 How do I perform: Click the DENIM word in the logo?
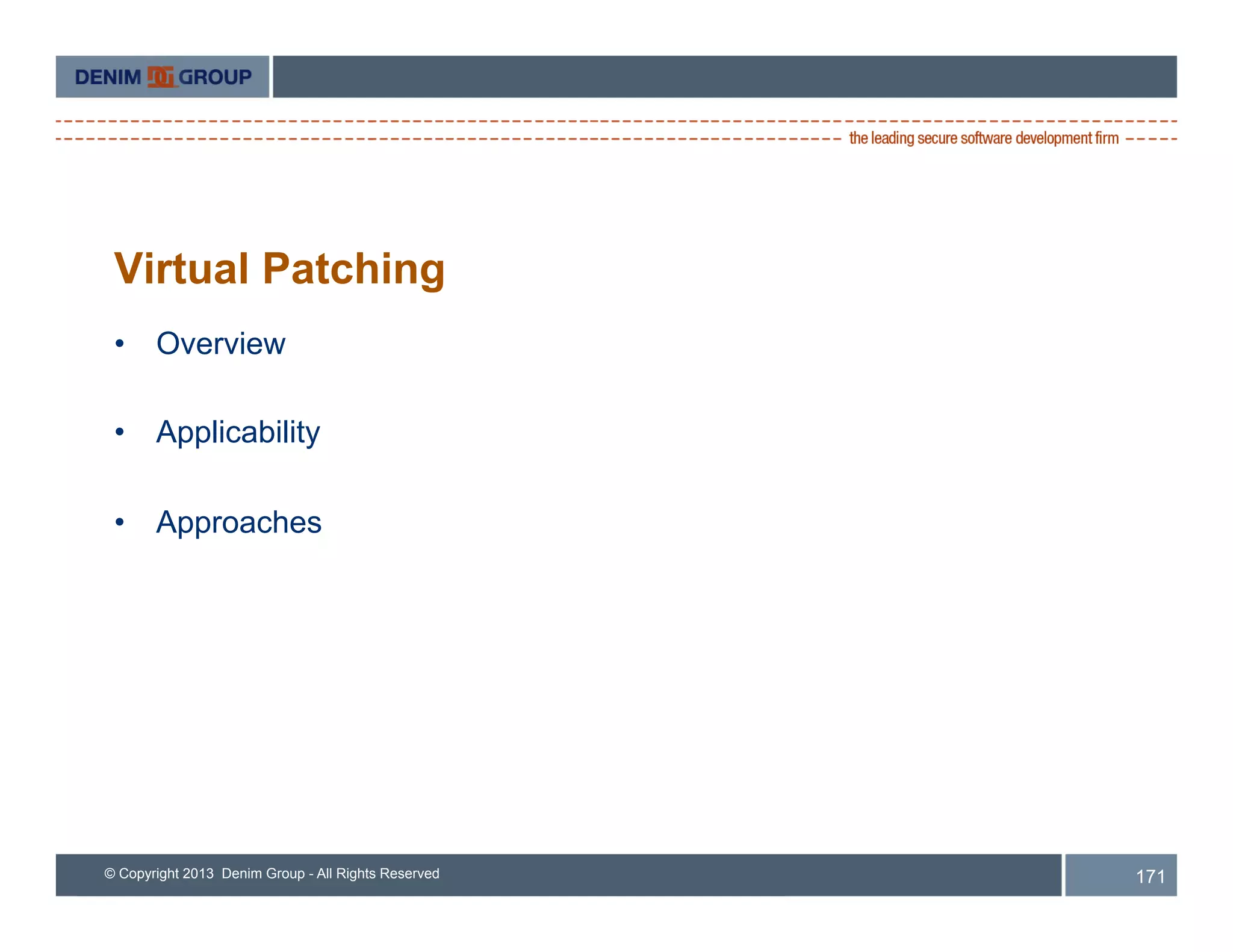(x=108, y=77)
